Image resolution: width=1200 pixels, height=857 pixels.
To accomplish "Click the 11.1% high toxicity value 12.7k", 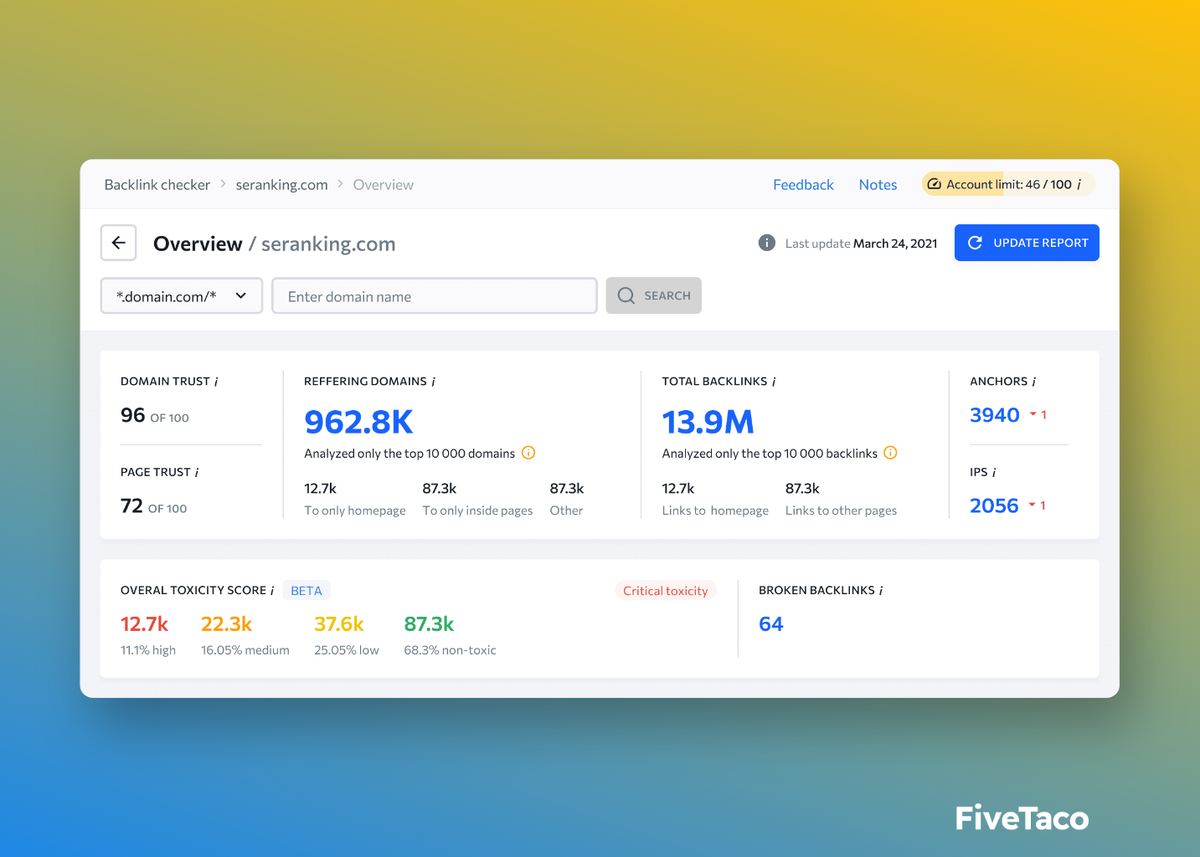I will 144,624.
